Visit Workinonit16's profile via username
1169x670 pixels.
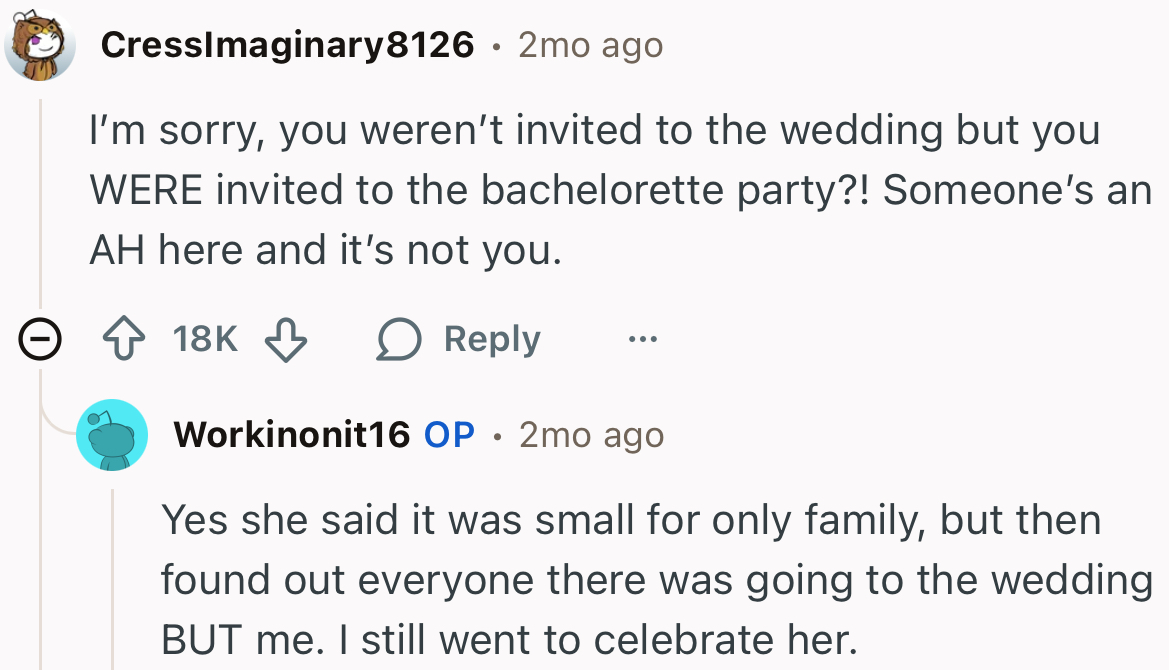(291, 435)
